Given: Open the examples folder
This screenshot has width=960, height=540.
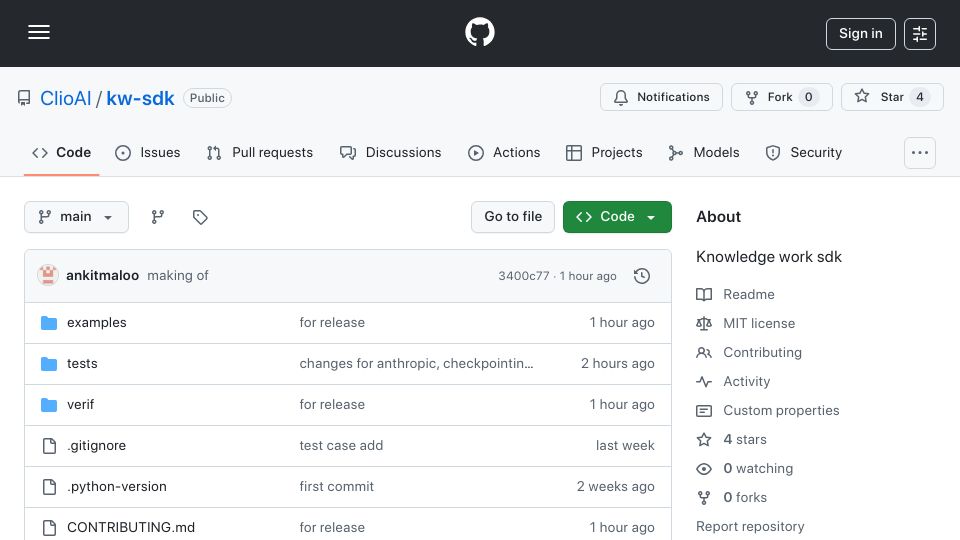Looking at the screenshot, I should coord(97,323).
